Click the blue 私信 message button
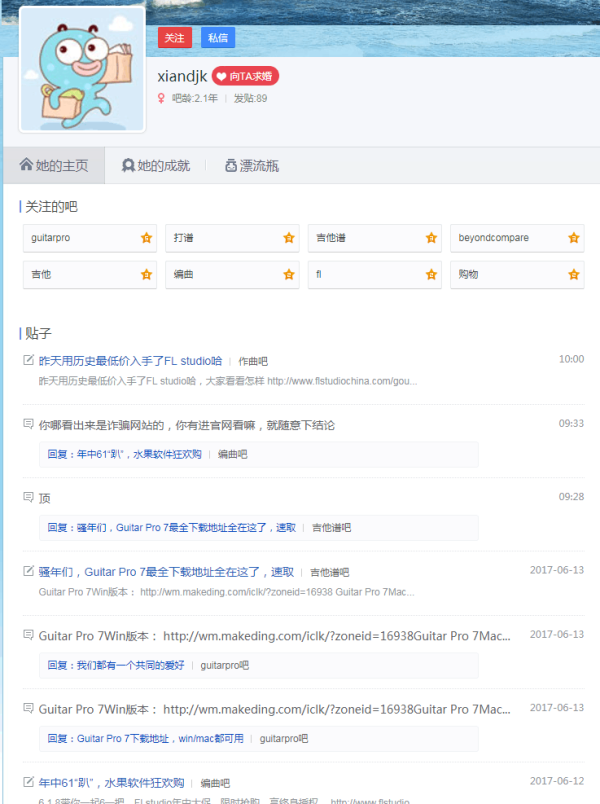600x804 pixels. click(x=218, y=37)
